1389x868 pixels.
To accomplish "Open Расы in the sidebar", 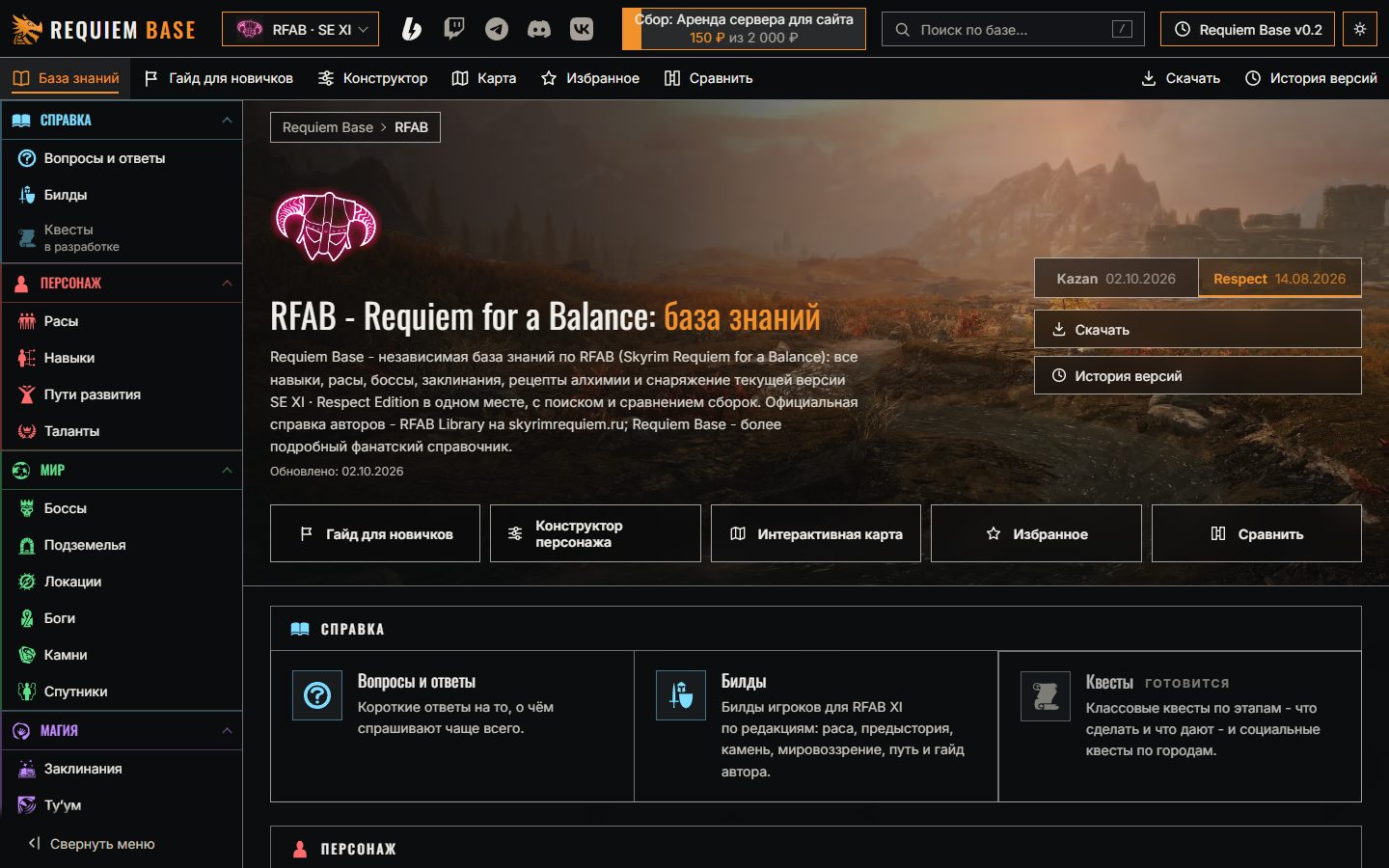I will 122,321.
